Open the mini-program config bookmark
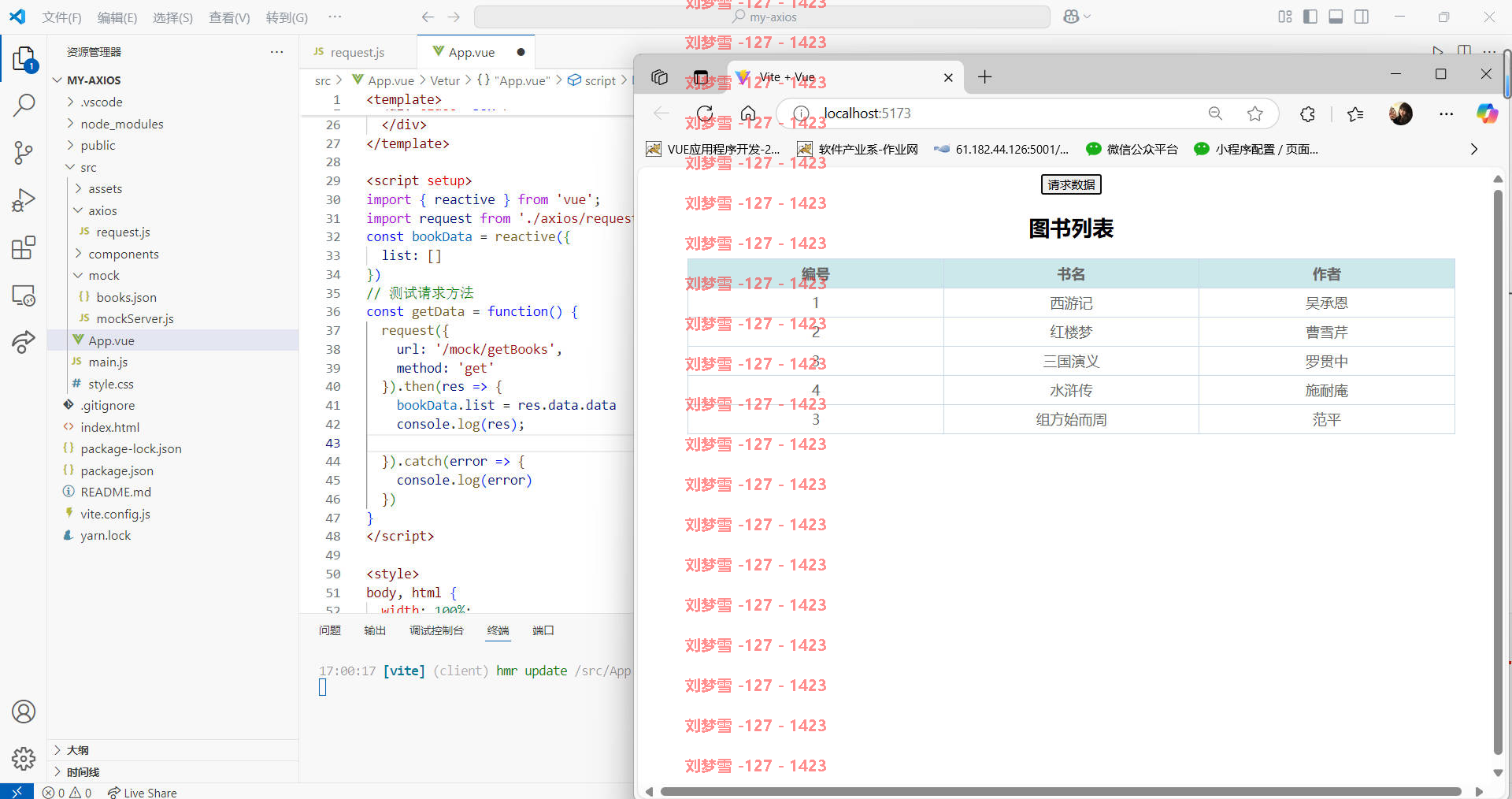 click(1256, 149)
